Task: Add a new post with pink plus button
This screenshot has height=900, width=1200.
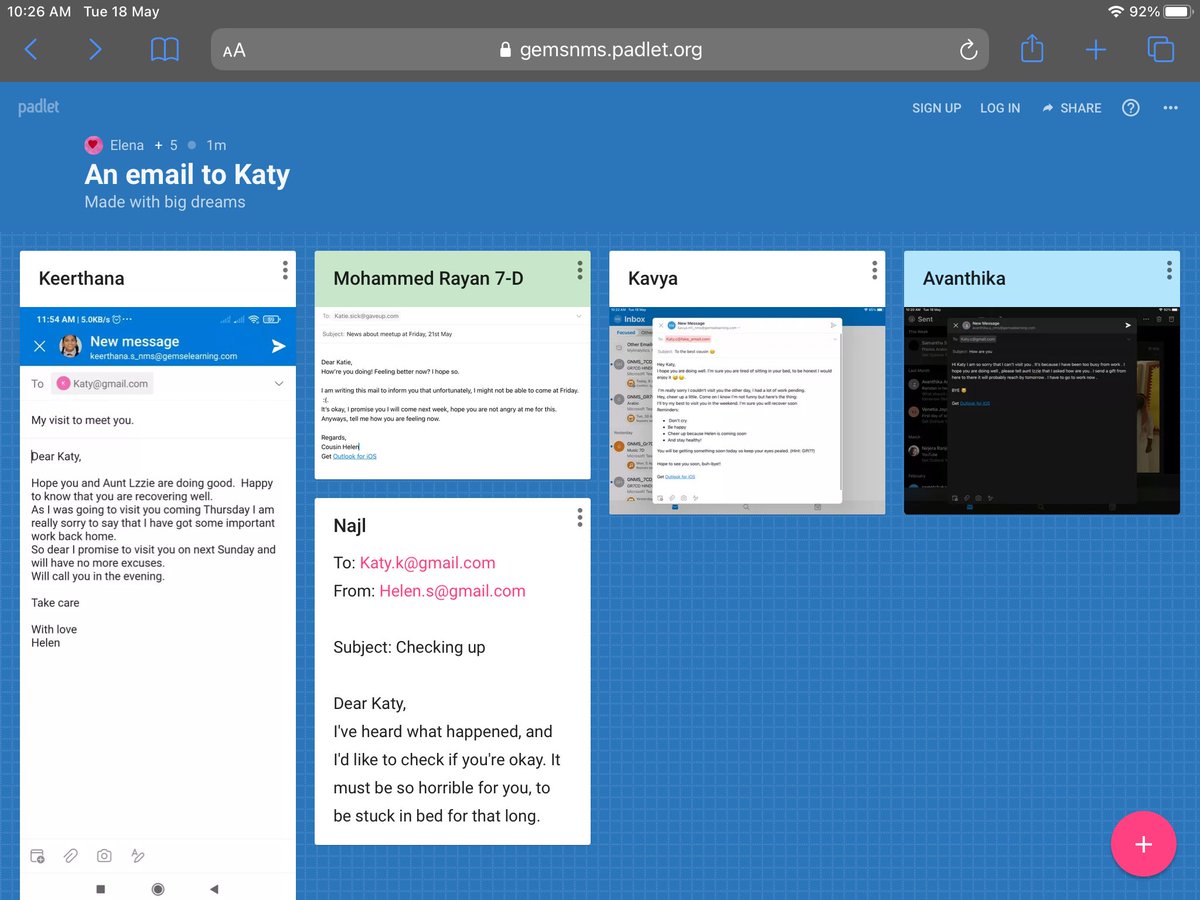Action: (1143, 844)
